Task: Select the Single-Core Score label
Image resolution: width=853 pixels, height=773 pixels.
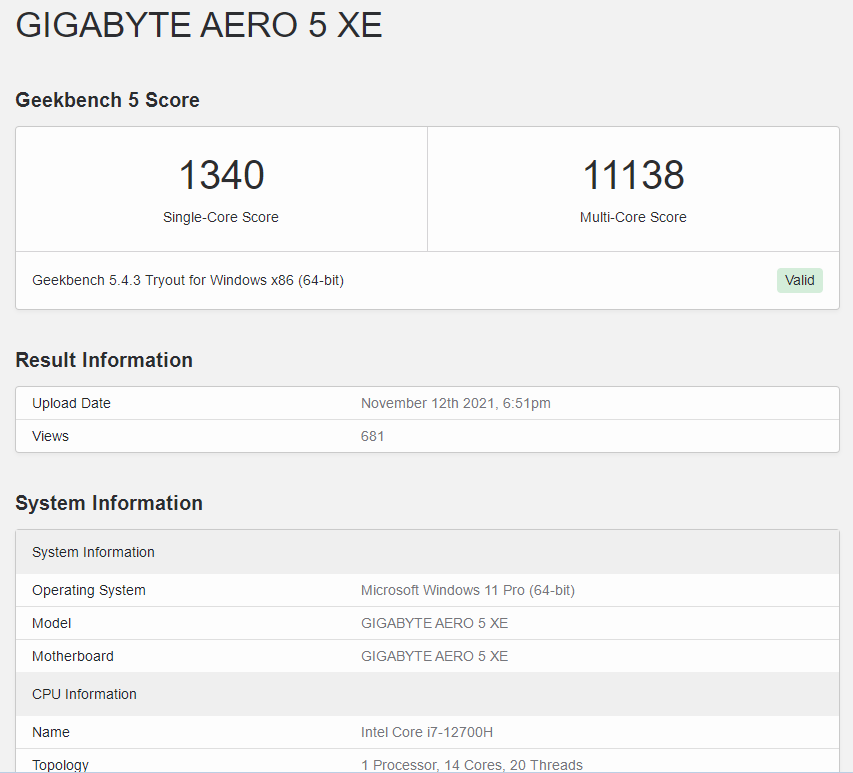Action: [x=221, y=217]
